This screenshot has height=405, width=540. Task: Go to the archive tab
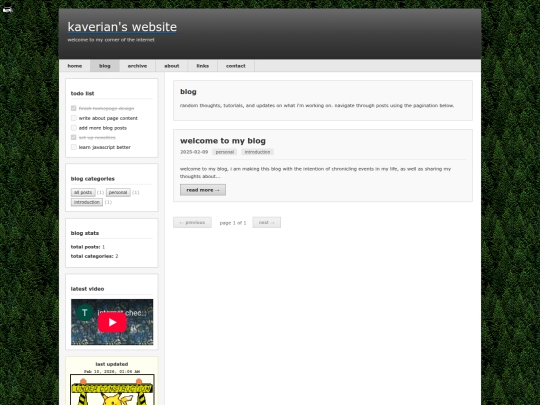pyautogui.click(x=137, y=66)
